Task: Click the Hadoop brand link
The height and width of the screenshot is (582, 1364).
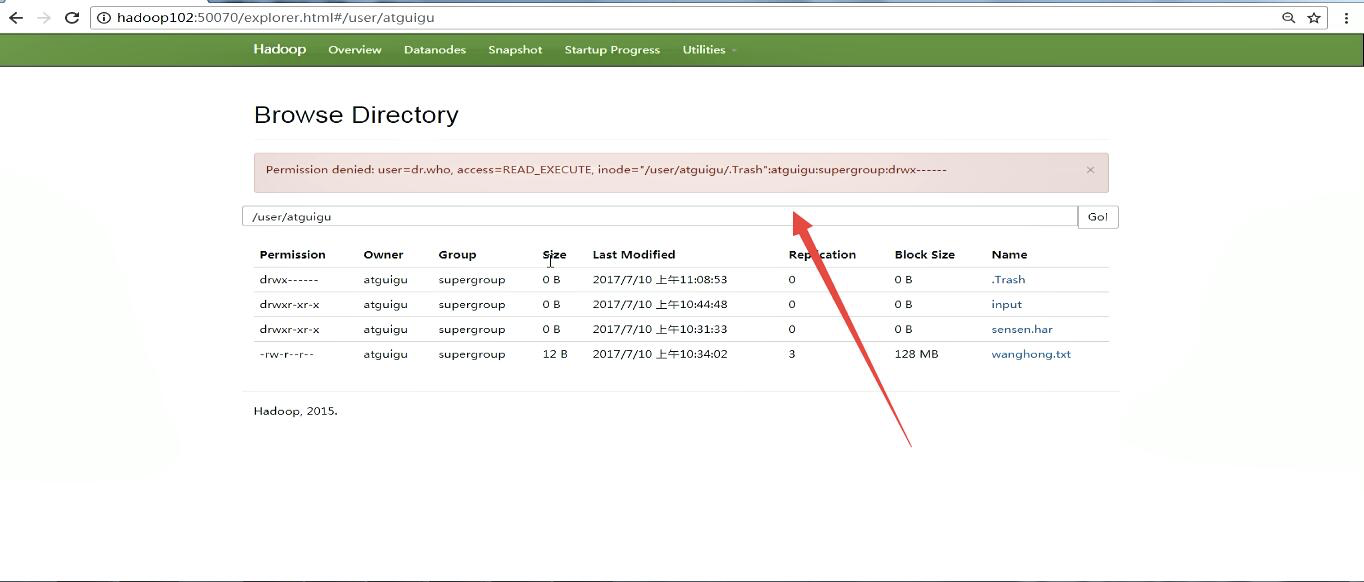Action: pos(280,49)
